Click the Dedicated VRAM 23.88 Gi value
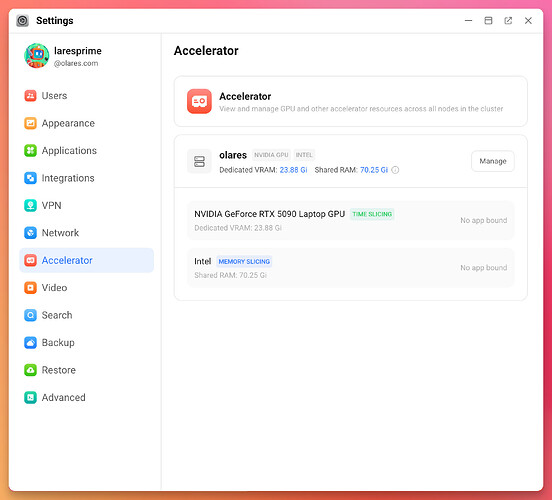The image size is (552, 500). [293, 170]
